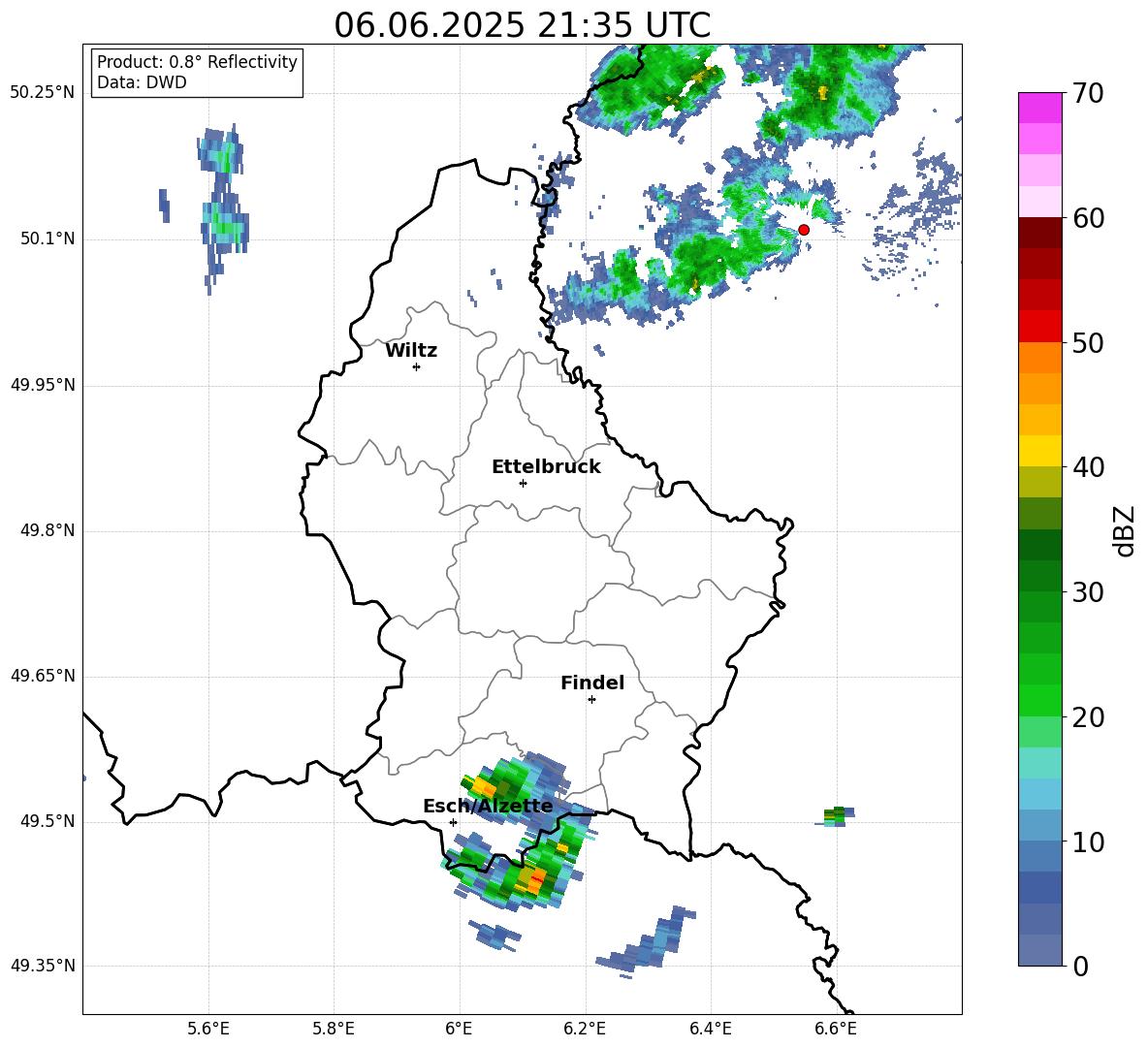Click the 50 dBZ colorbar tick label
The height and width of the screenshot is (1048, 1148).
[x=1088, y=342]
